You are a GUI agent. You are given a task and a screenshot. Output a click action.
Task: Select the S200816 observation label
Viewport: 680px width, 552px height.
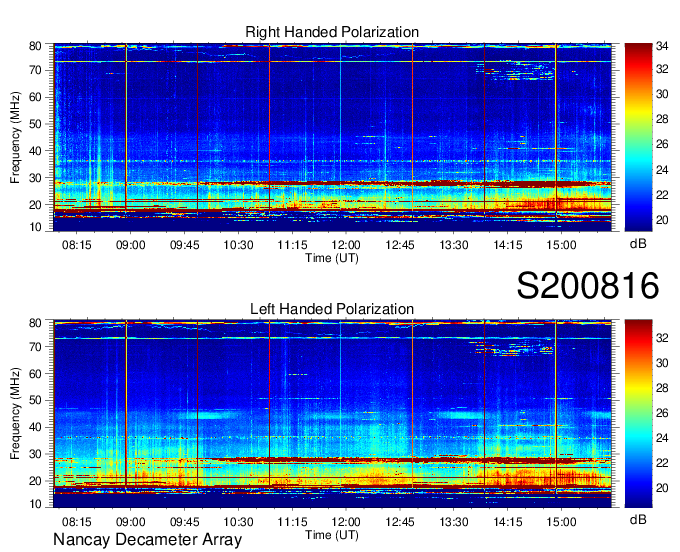coord(588,285)
